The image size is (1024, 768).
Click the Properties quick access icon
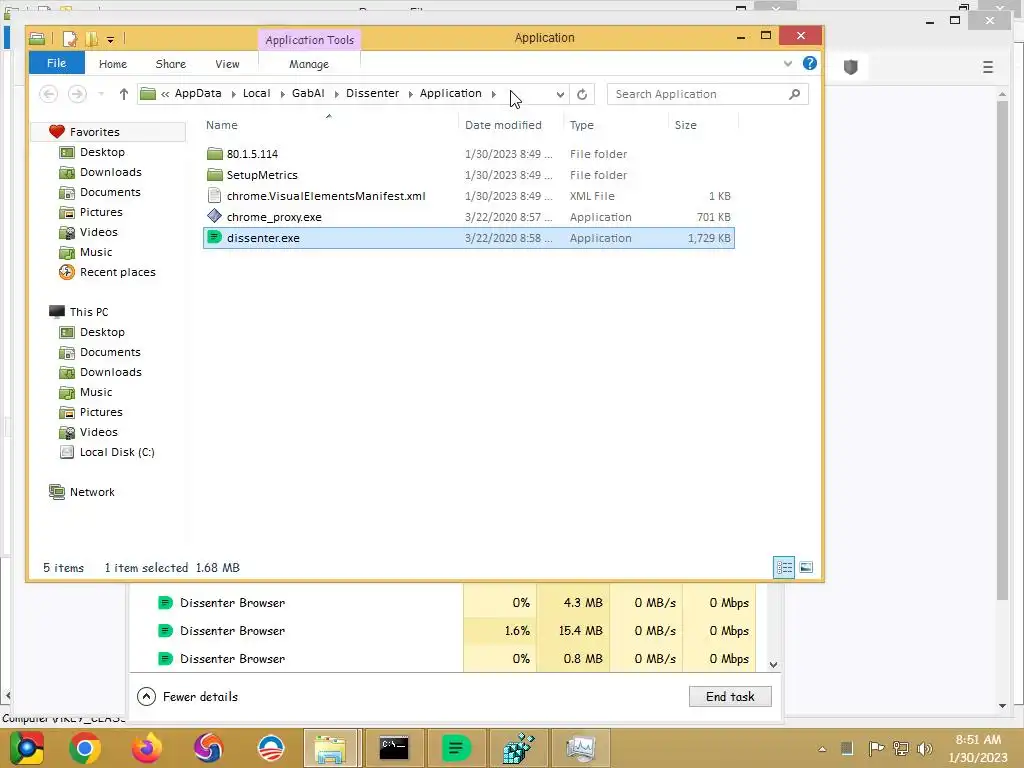coord(70,39)
